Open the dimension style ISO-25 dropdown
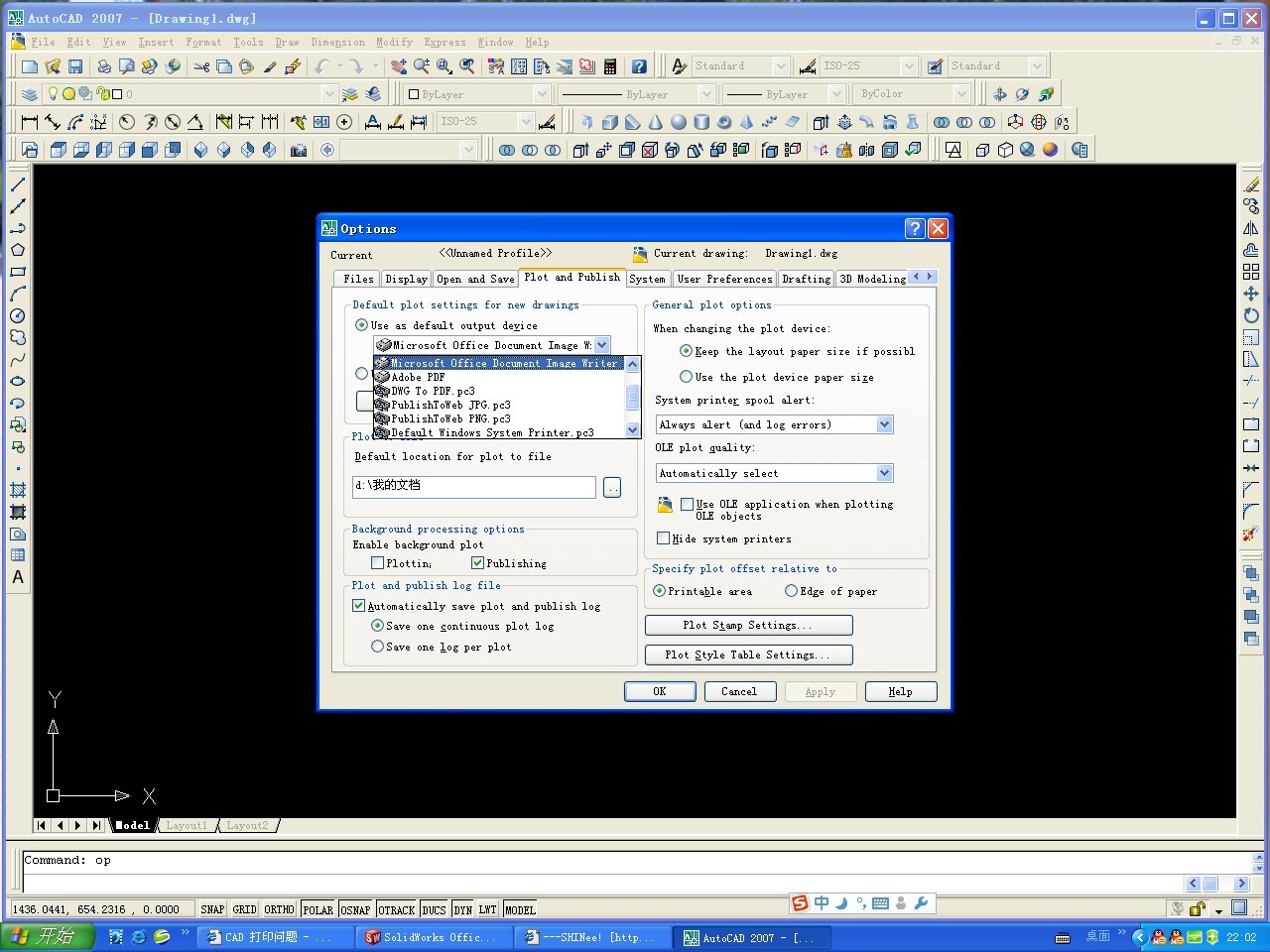This screenshot has width=1270, height=952. 908,66
